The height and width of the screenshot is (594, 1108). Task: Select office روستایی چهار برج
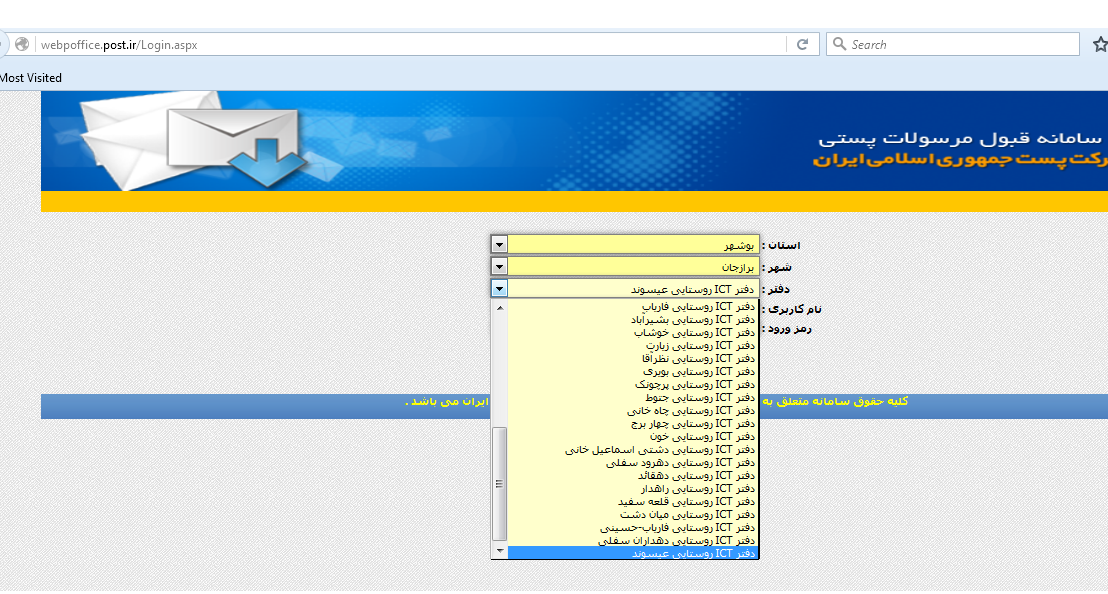coord(632,424)
